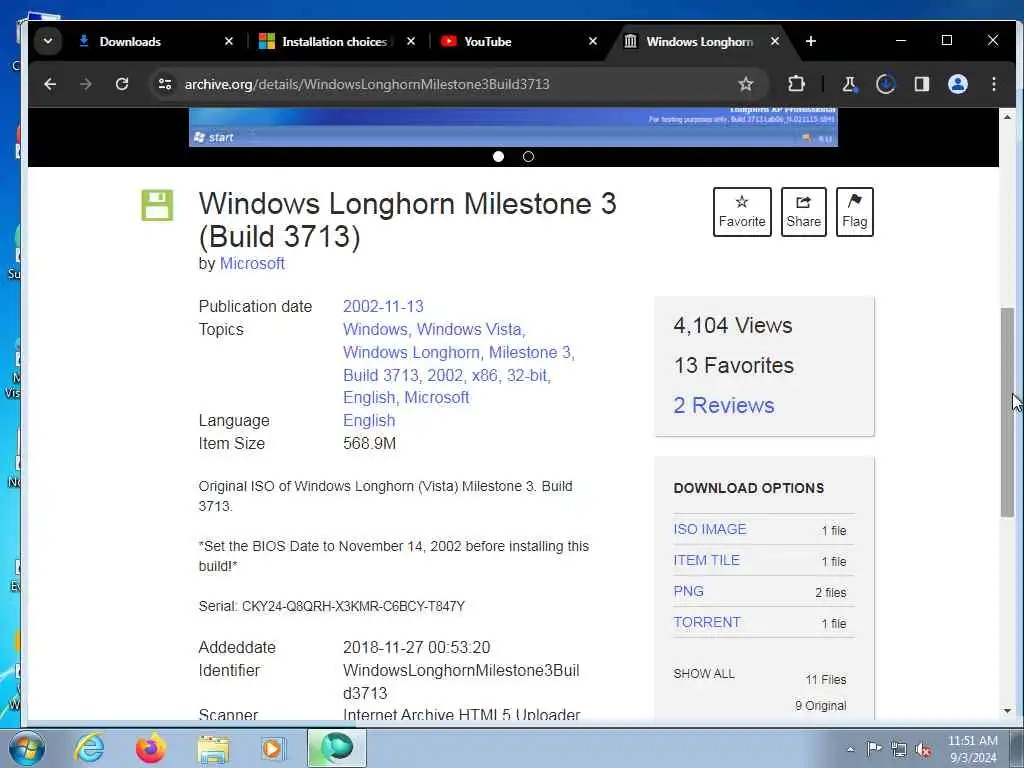Viewport: 1024px width, 768px height.
Task: Open the Extensions puzzle icon
Action: click(x=796, y=84)
